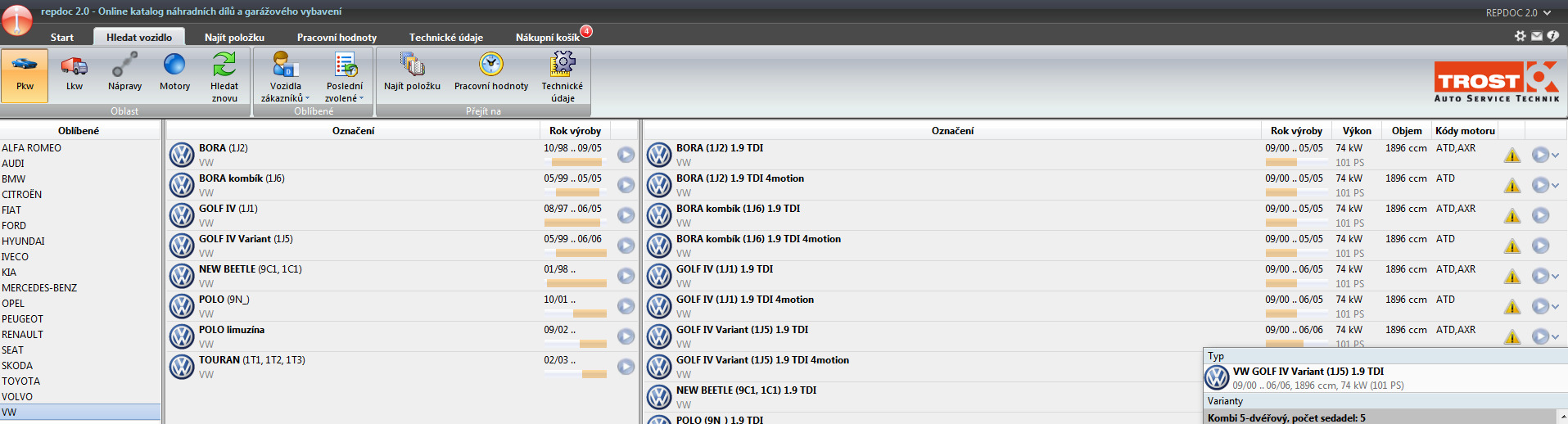Click play arrow for NEW BEETLE model

(x=626, y=276)
